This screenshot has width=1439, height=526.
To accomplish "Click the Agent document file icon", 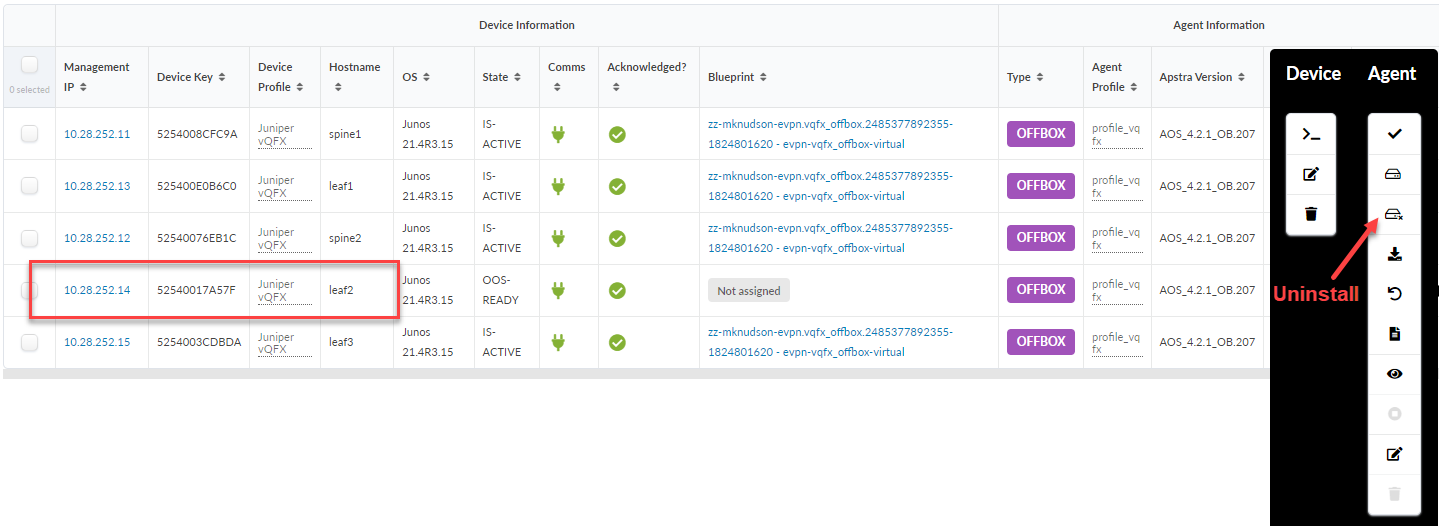I will point(1394,334).
